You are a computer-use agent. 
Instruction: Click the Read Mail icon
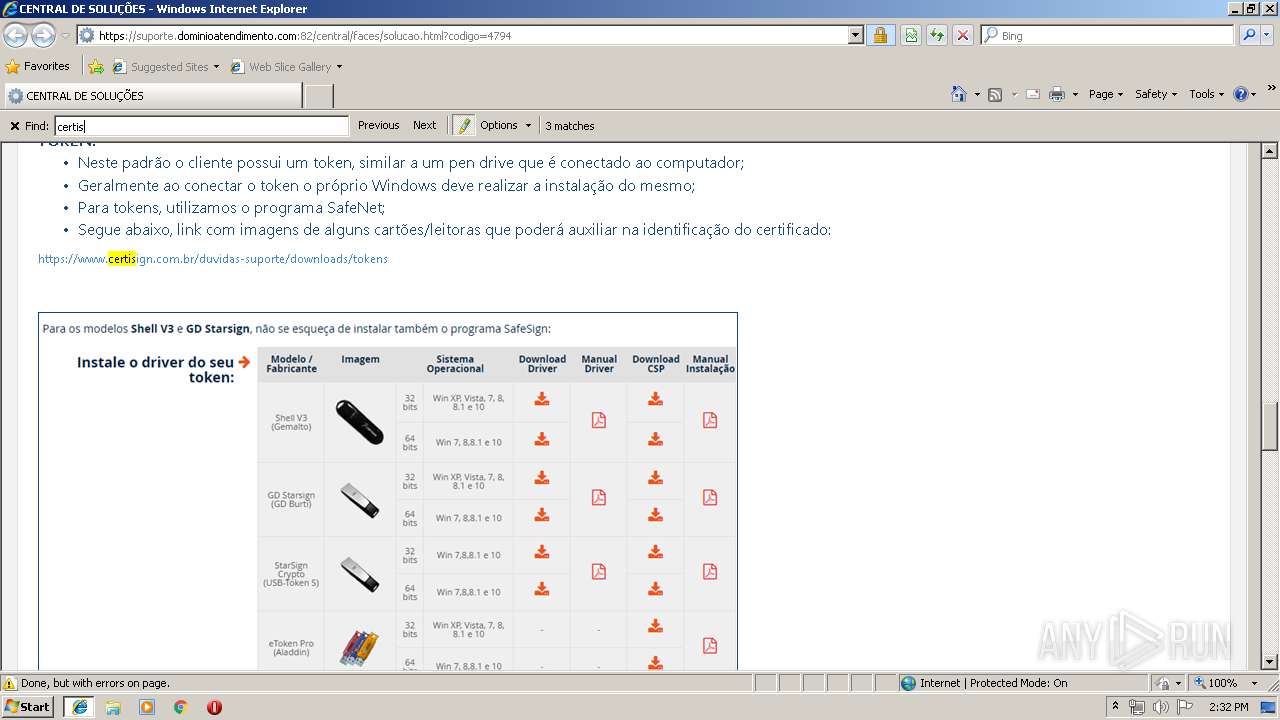1032,94
